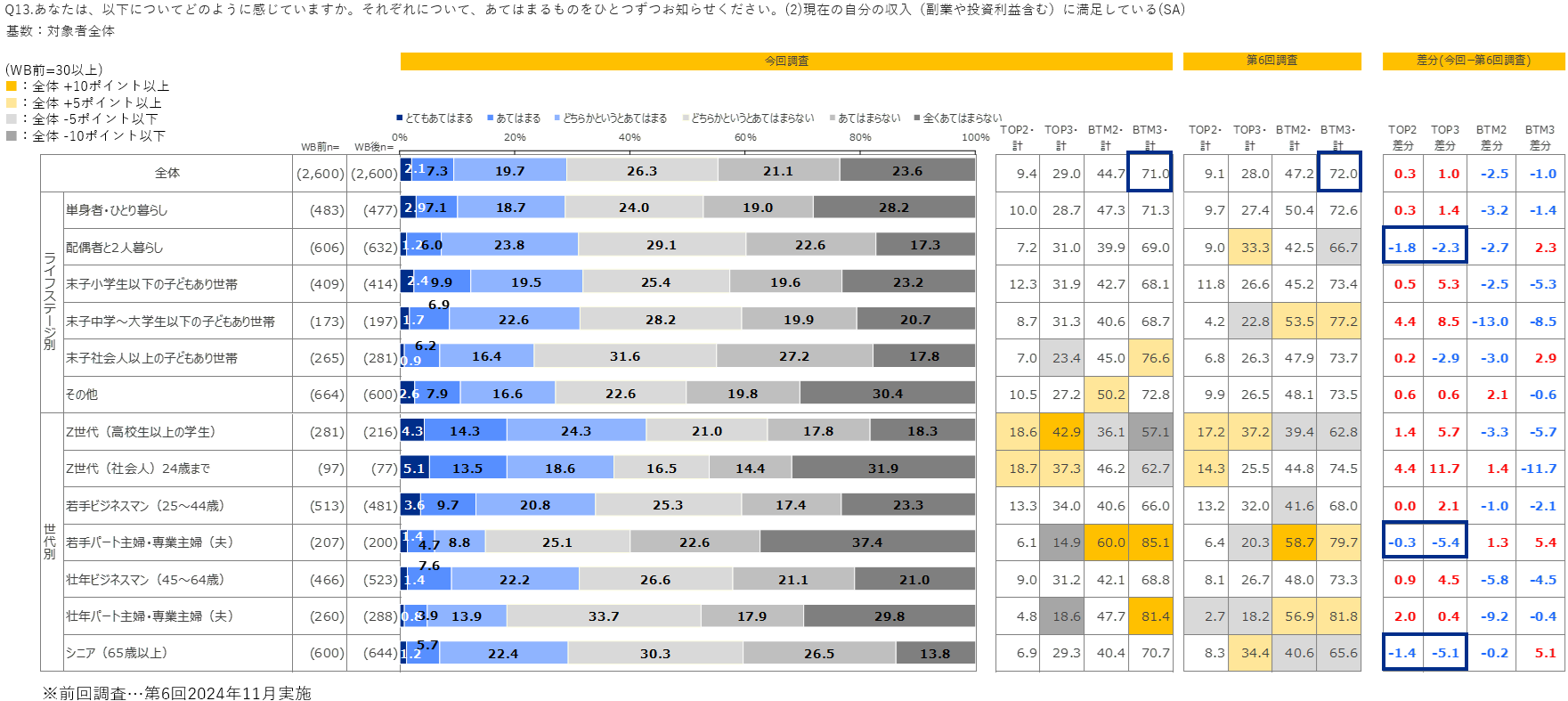Click the 37.4 bar segment in 若手パート主婦 row

(x=866, y=542)
